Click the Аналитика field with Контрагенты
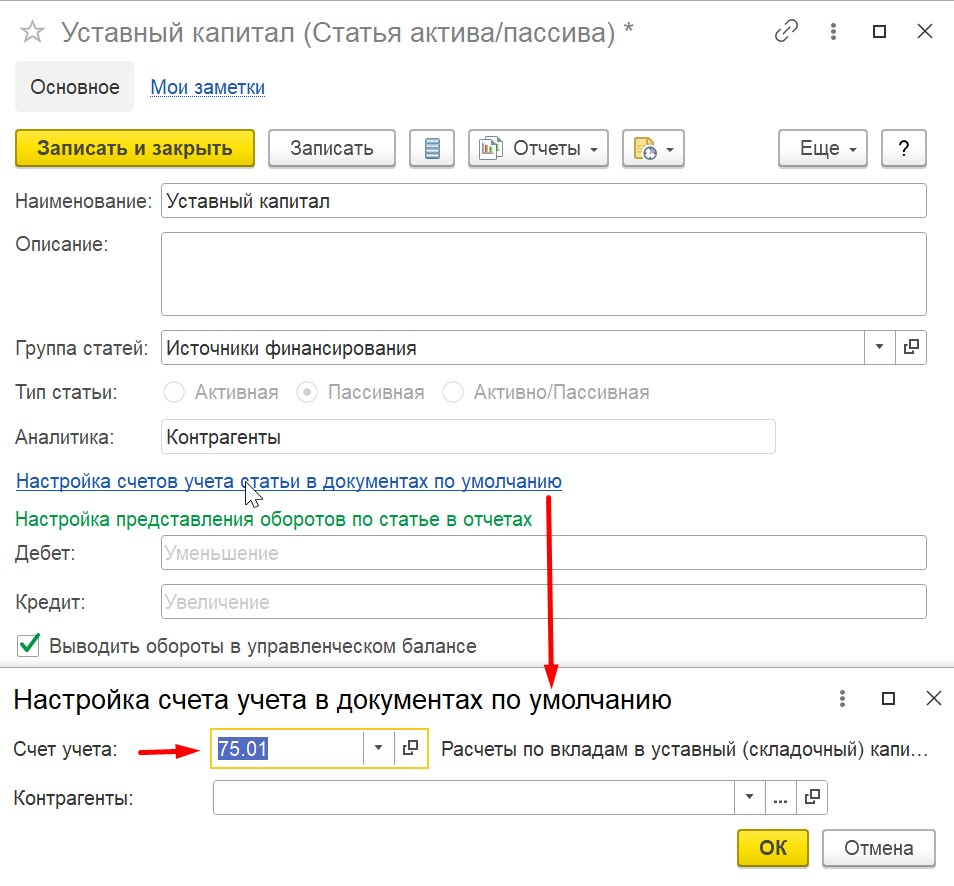Image resolution: width=954 pixels, height=886 pixels. pos(468,436)
